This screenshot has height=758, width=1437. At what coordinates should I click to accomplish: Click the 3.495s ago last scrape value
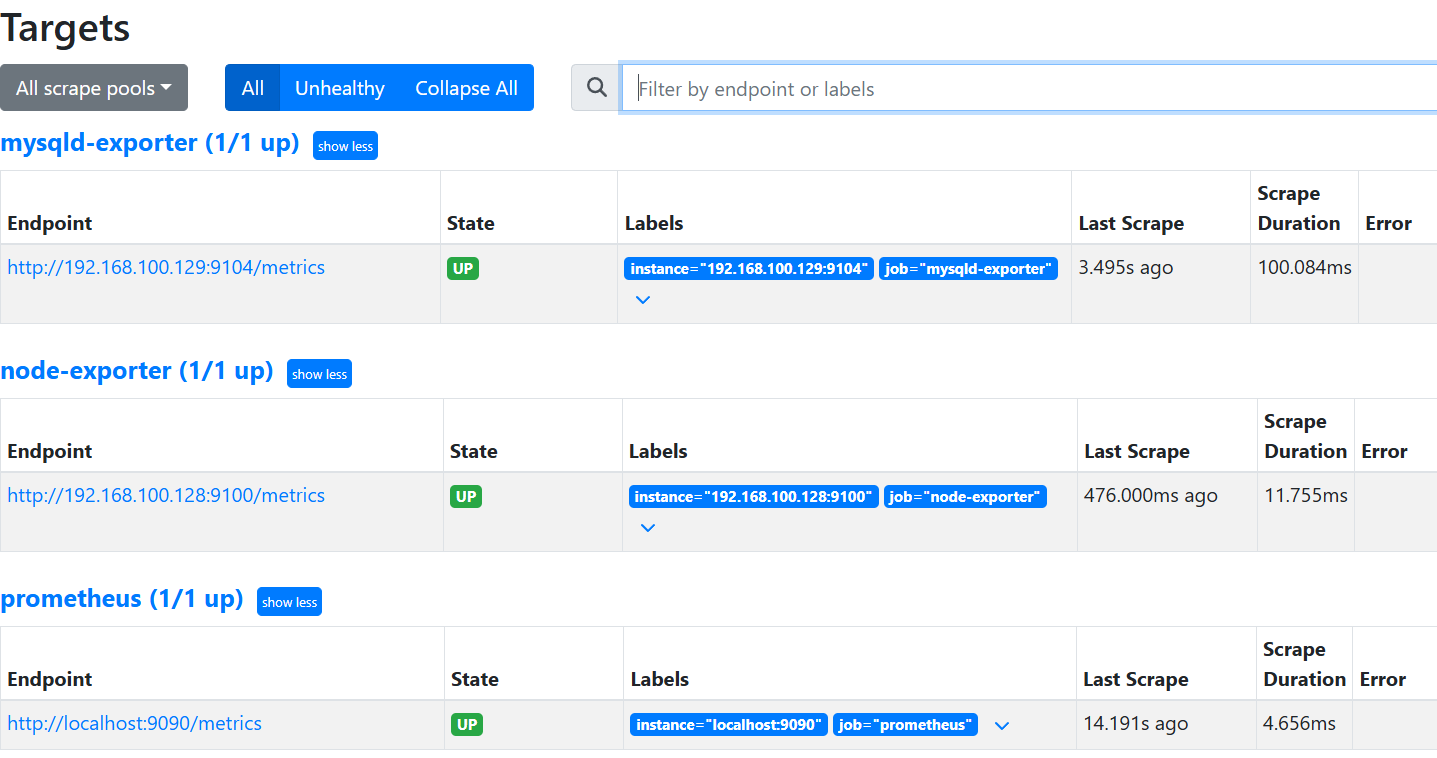point(1126,267)
